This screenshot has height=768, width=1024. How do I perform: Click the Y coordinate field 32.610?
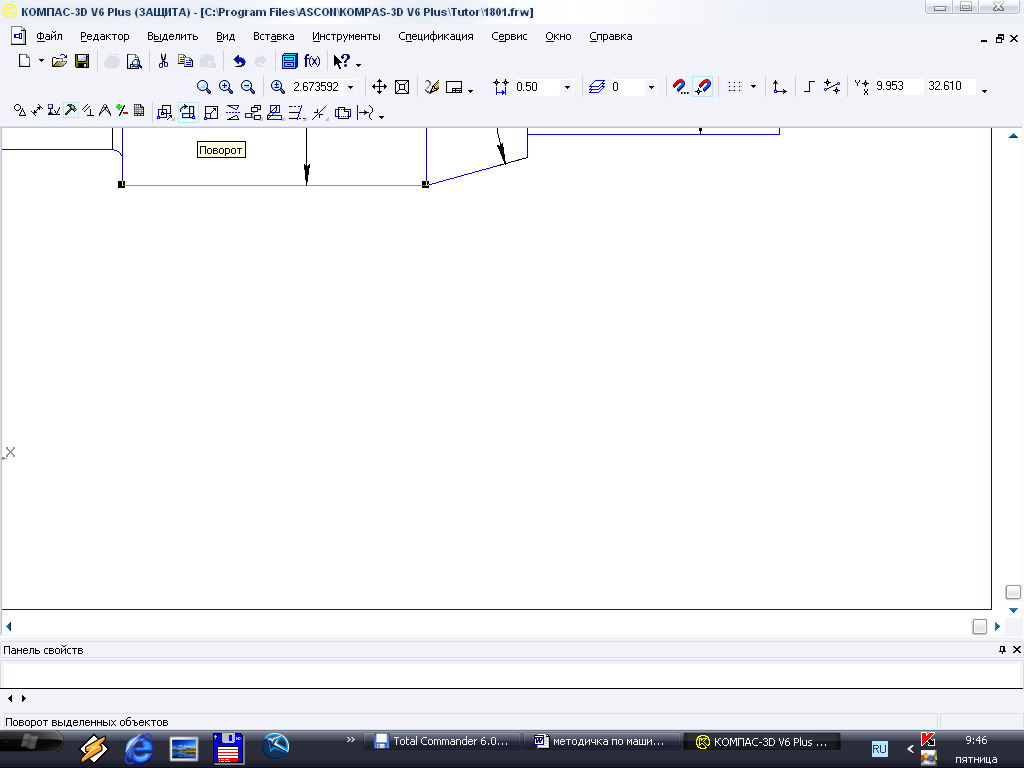[951, 86]
